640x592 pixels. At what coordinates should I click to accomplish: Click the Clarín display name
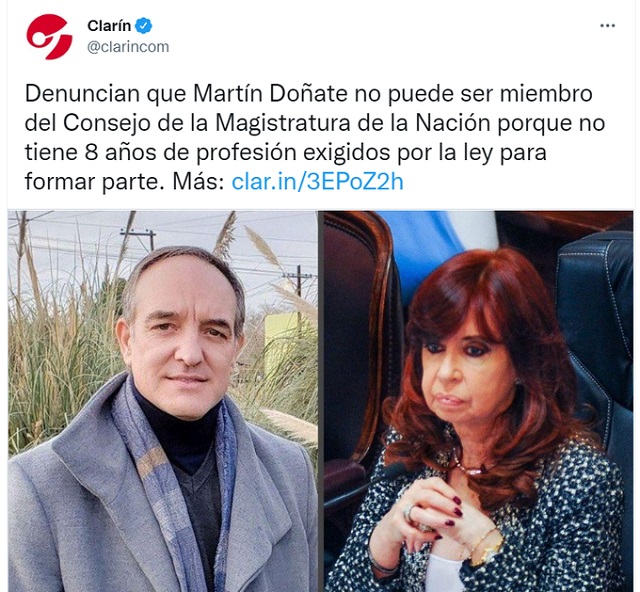pyautogui.click(x=109, y=26)
